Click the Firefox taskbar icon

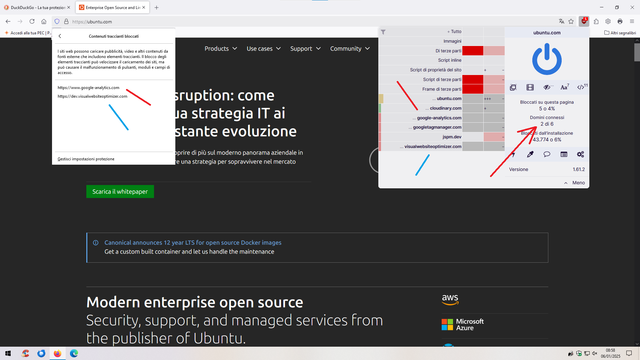click(57, 353)
